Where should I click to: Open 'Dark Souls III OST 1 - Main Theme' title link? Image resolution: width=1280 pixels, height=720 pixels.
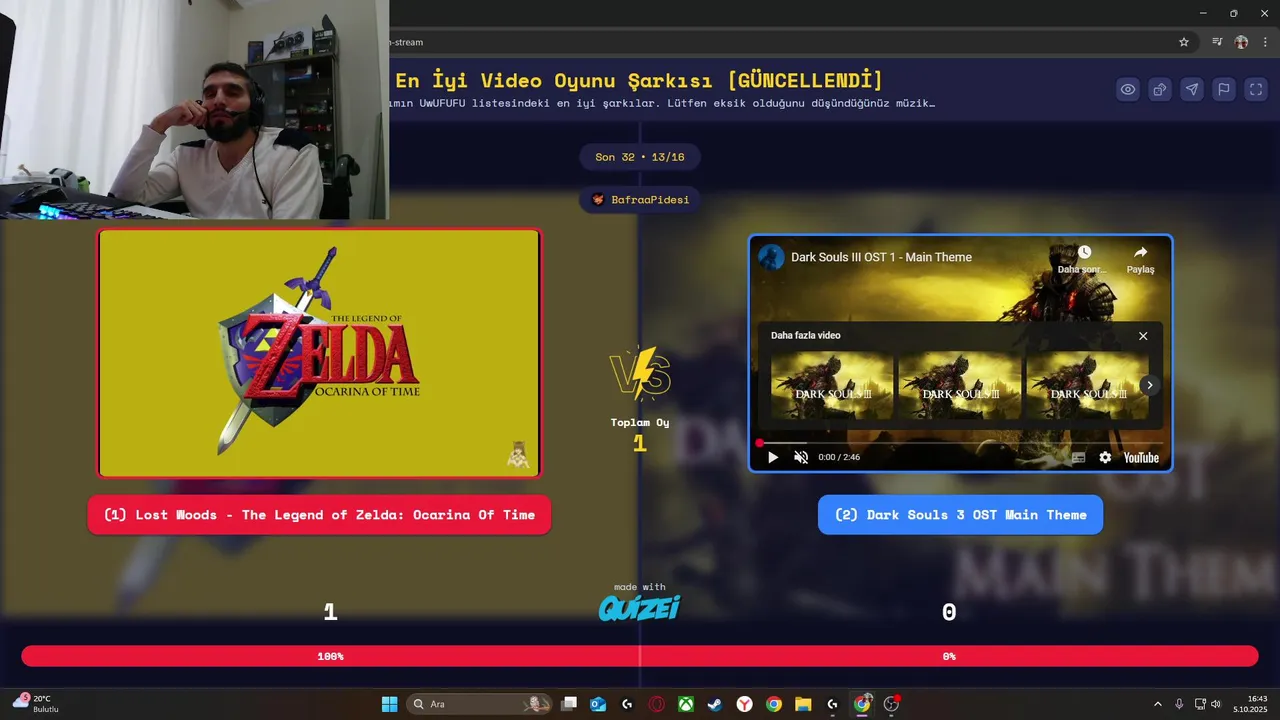tap(881, 257)
